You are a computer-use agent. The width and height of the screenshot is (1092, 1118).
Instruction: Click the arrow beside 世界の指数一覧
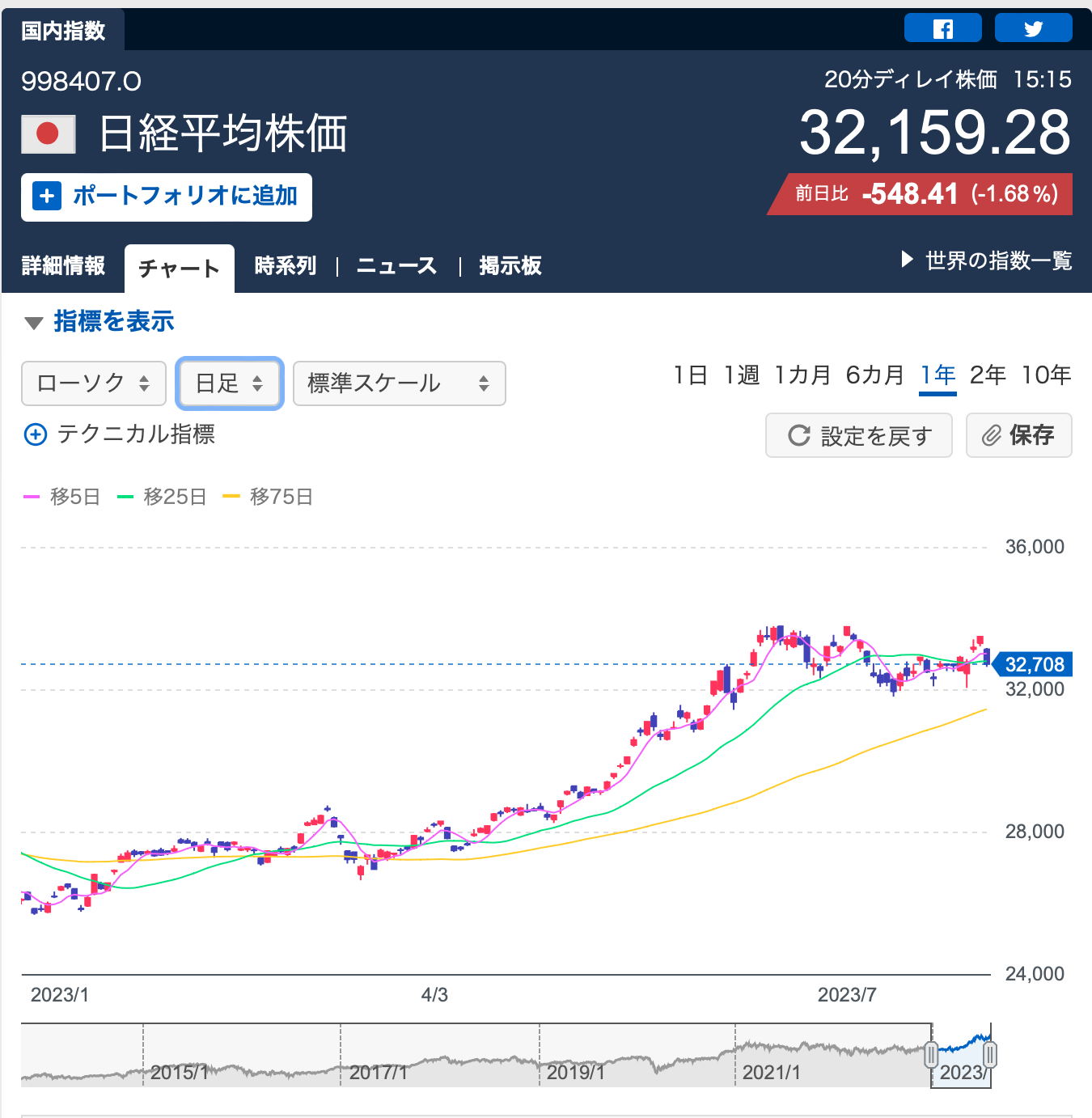[x=907, y=260]
